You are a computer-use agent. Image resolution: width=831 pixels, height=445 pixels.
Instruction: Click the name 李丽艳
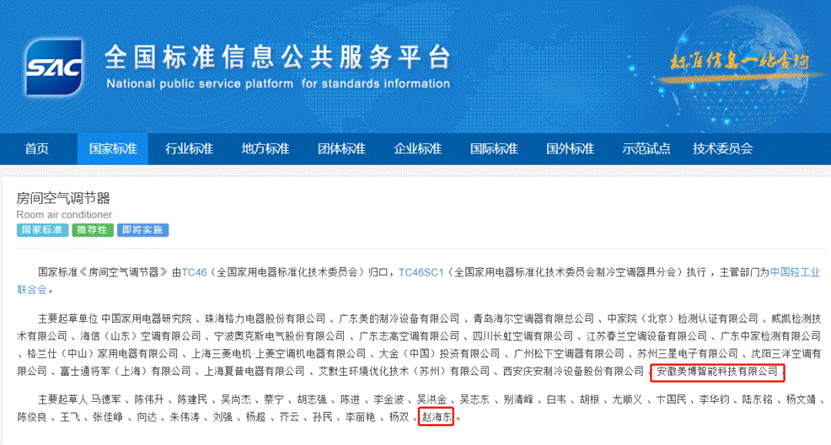360,417
